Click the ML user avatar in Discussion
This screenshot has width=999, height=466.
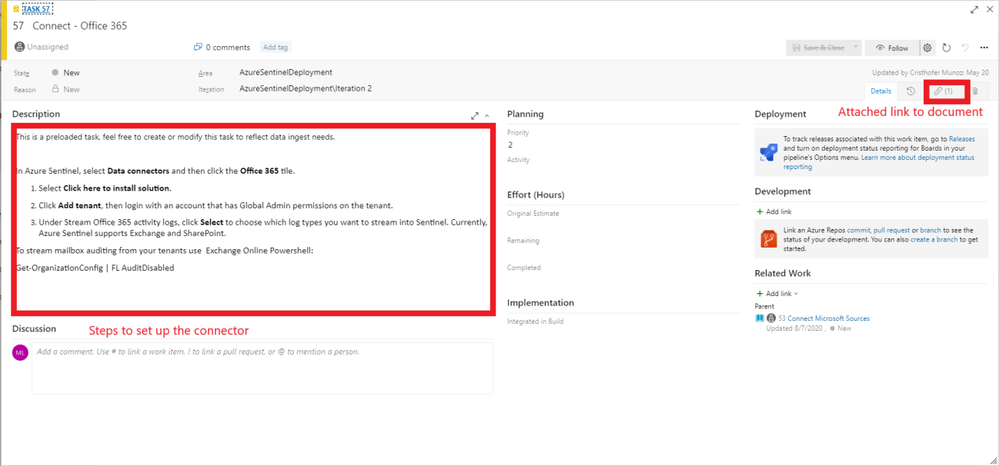(20, 352)
